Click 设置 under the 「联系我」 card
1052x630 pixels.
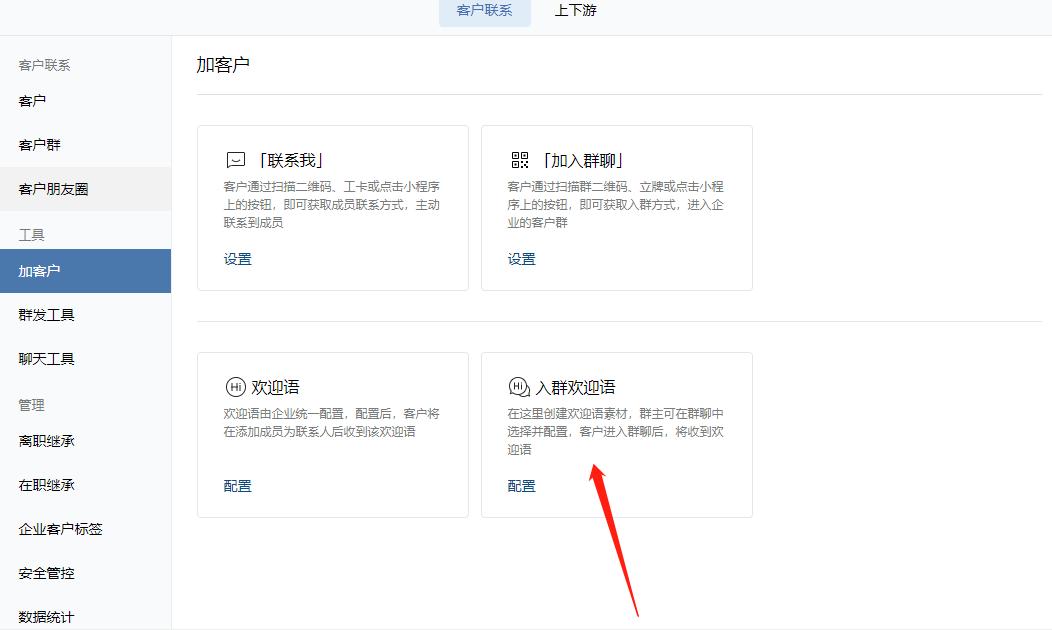237,257
